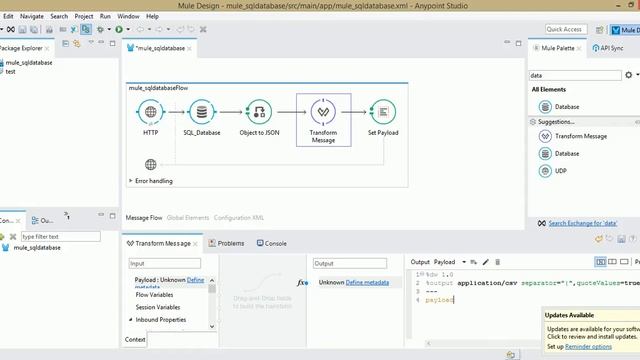Open the Output Payload target dropdown
Viewport: 640px width, 360px height.
tap(464, 262)
